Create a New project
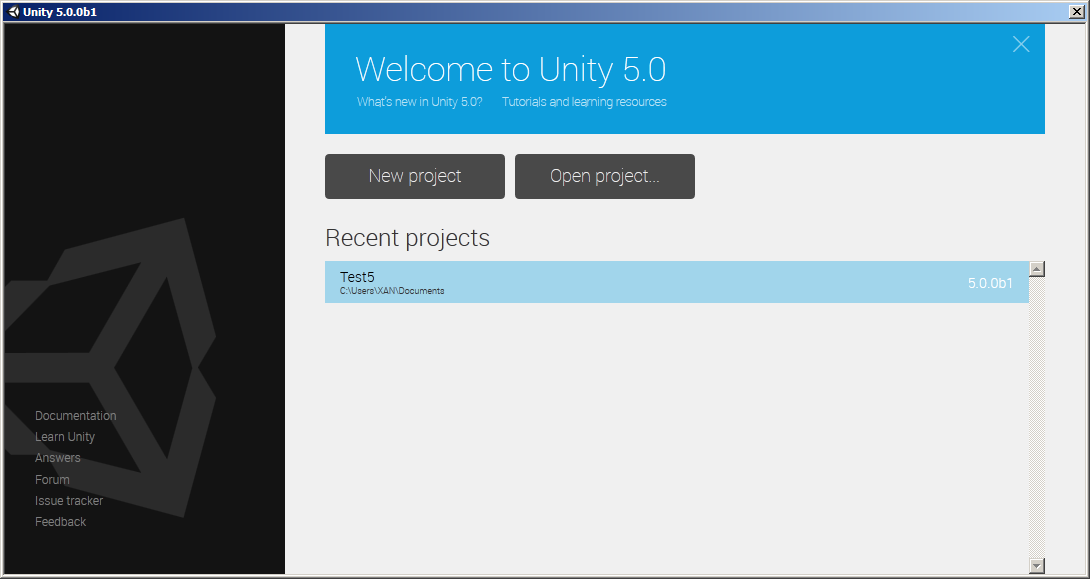 click(415, 177)
